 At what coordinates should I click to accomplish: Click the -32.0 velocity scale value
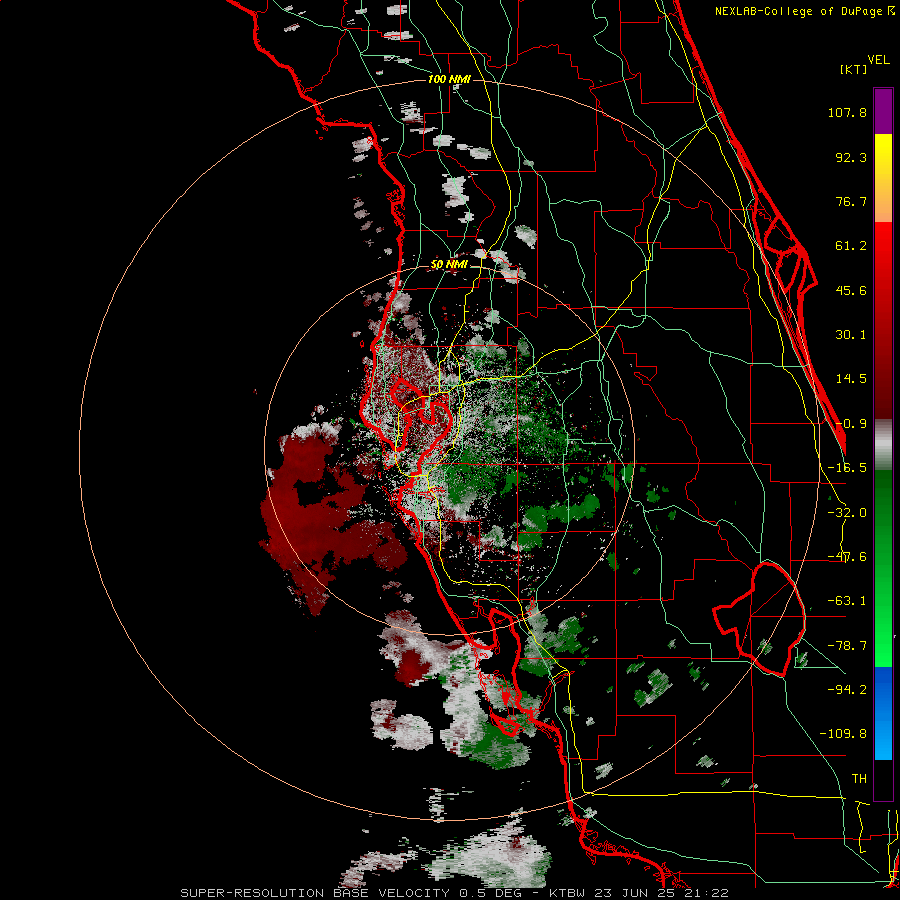[847, 513]
